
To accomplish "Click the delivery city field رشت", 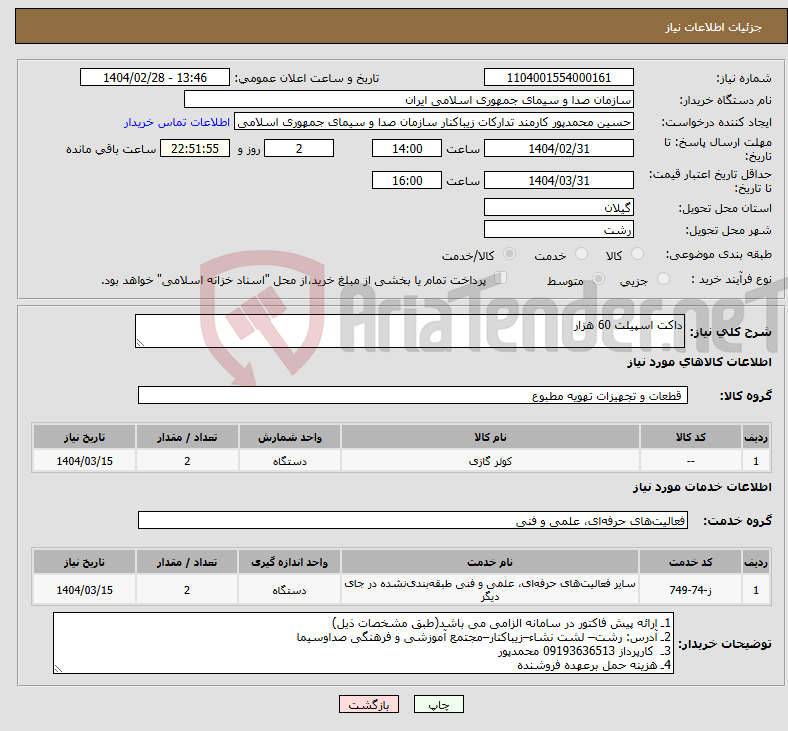I will tap(558, 229).
